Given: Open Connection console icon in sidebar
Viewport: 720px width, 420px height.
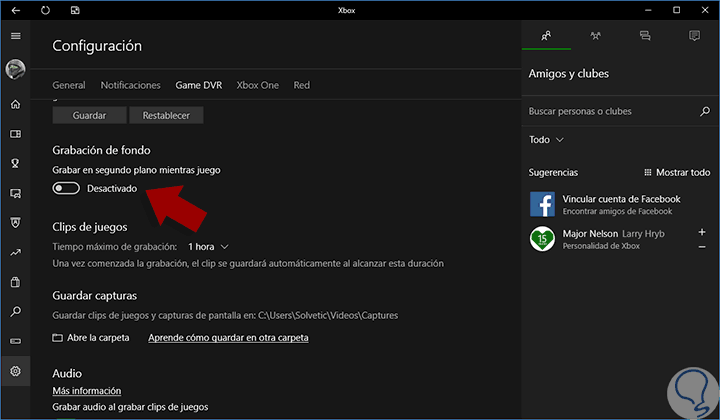Looking at the screenshot, I should click(x=16, y=341).
